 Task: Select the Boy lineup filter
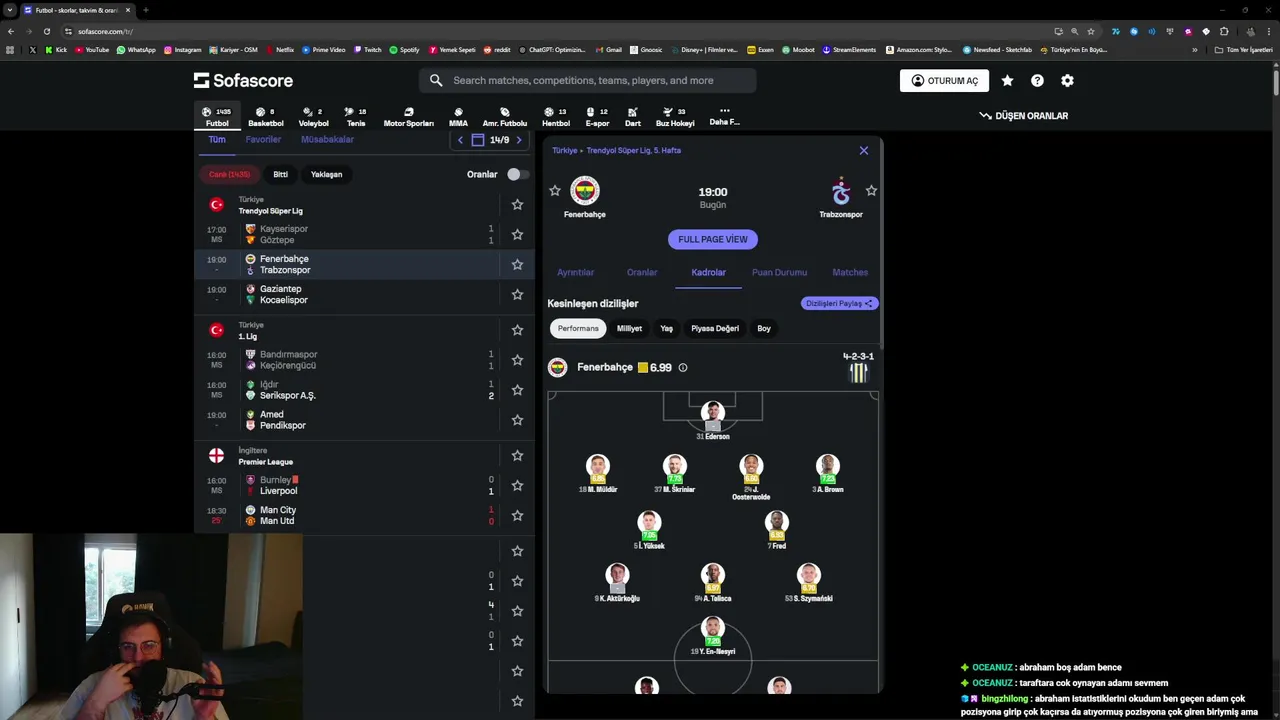[x=764, y=328]
